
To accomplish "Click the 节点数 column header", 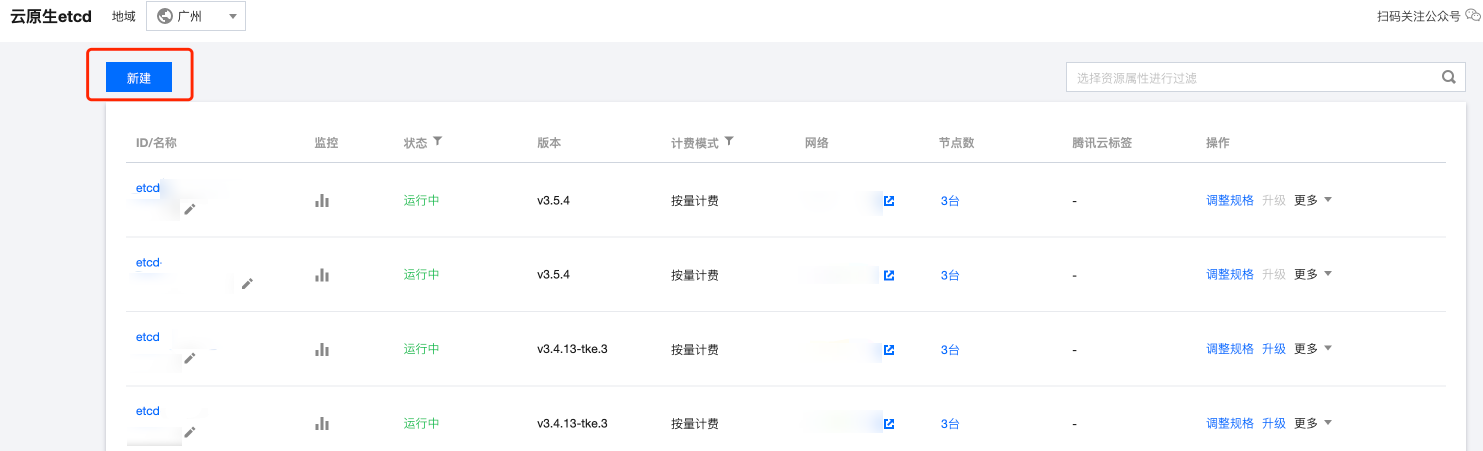I will pos(957,143).
